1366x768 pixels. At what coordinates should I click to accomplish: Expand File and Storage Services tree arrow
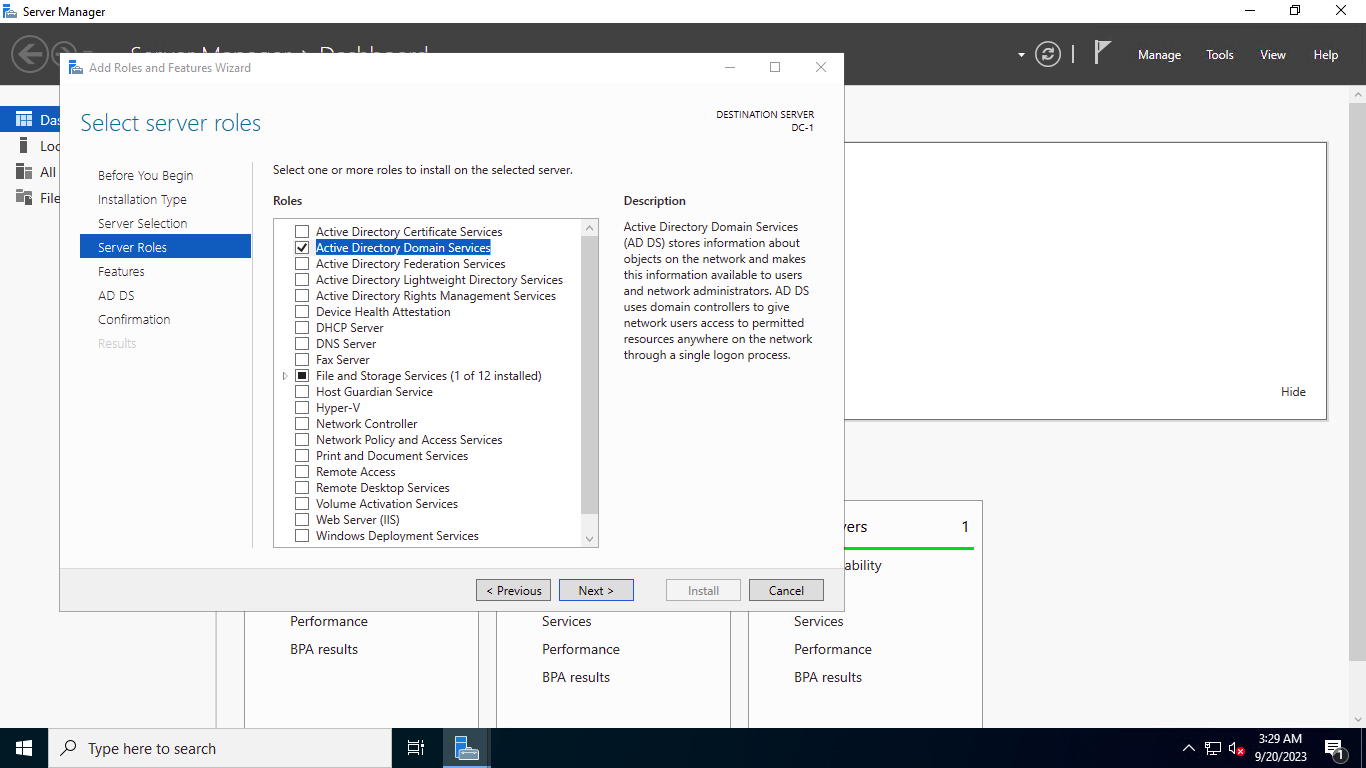[284, 375]
